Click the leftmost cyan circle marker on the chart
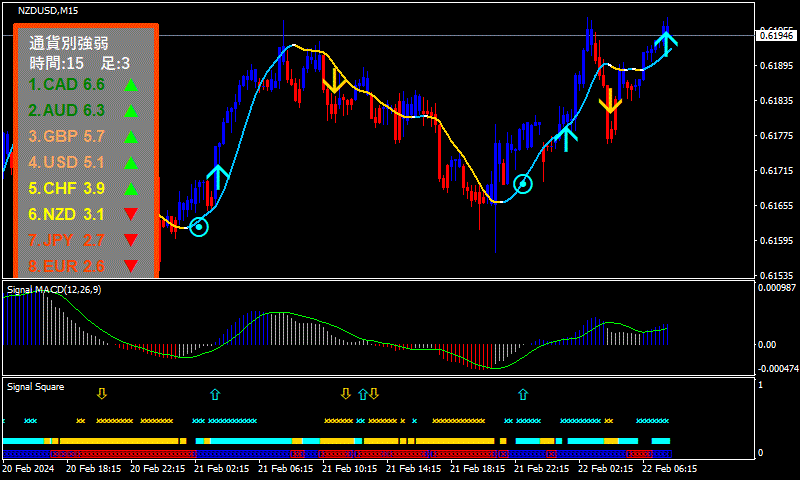Viewport: 800px width, 480px height. 199,227
